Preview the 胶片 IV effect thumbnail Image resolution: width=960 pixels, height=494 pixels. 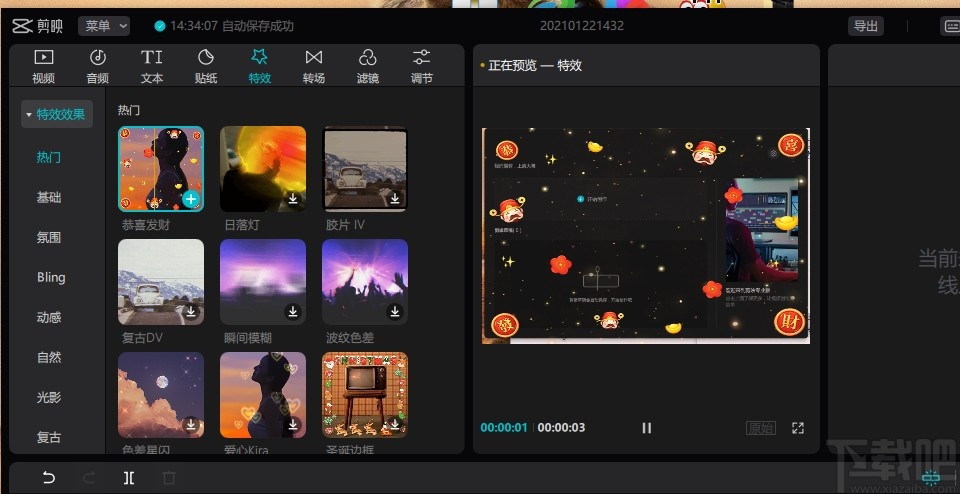pyautogui.click(x=365, y=169)
